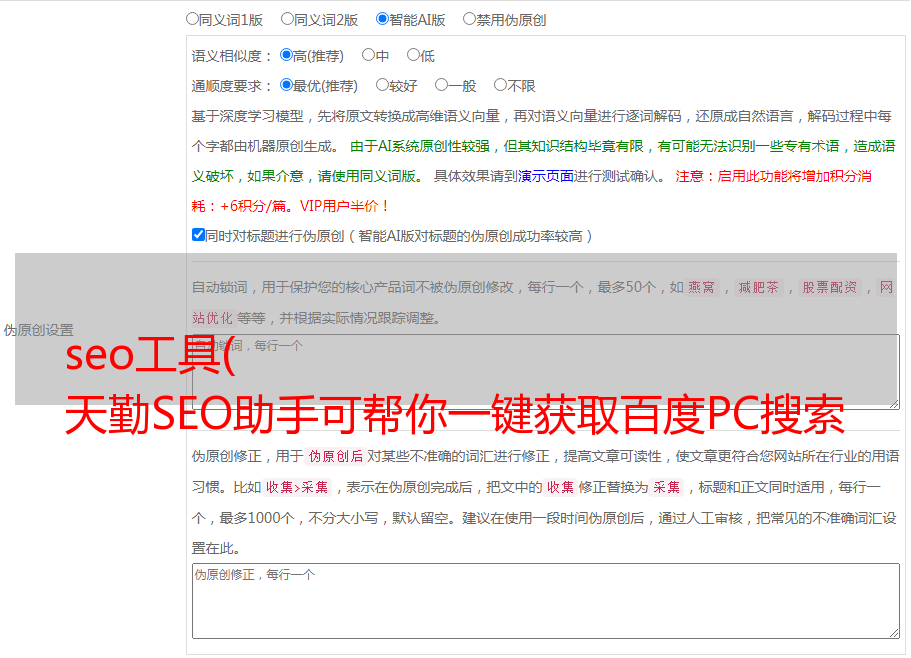The image size is (911, 658).
Task: Select 禁用伪原创 radio option
Action: click(x=469, y=19)
